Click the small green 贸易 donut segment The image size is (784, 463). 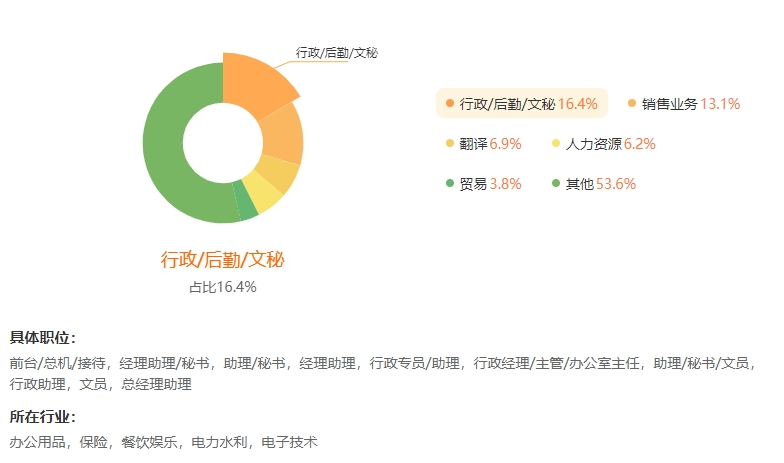[245, 204]
